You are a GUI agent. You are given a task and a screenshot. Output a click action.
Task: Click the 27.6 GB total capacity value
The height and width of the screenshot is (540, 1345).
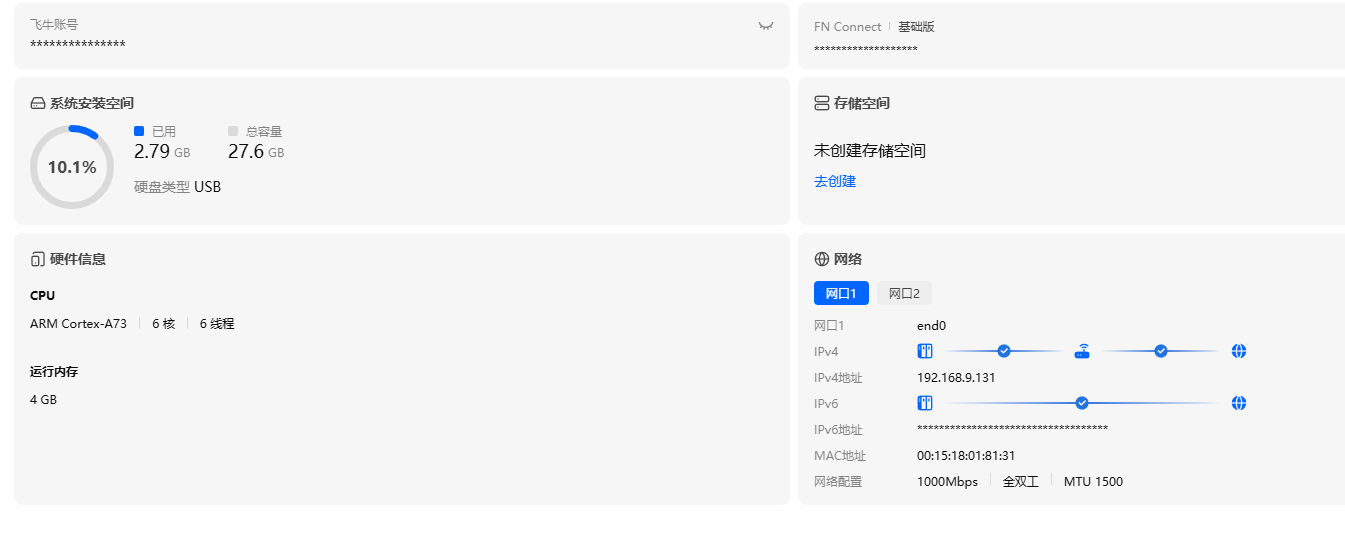tap(256, 152)
